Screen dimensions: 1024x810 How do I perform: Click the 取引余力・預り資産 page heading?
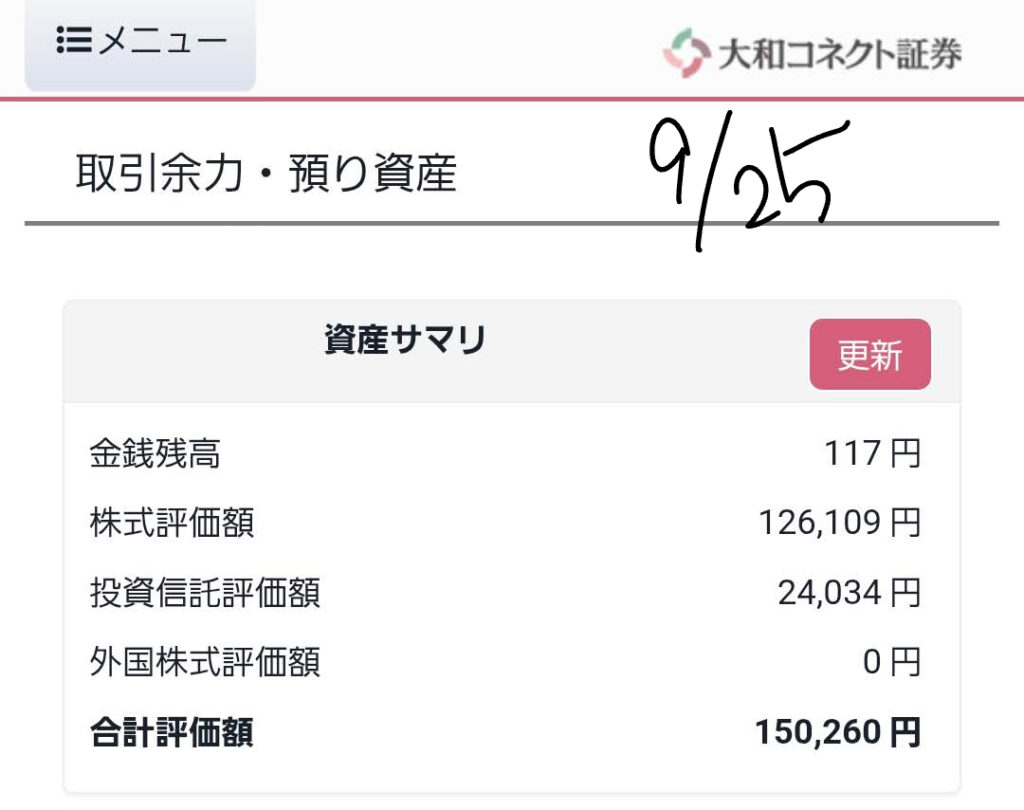click(266, 174)
